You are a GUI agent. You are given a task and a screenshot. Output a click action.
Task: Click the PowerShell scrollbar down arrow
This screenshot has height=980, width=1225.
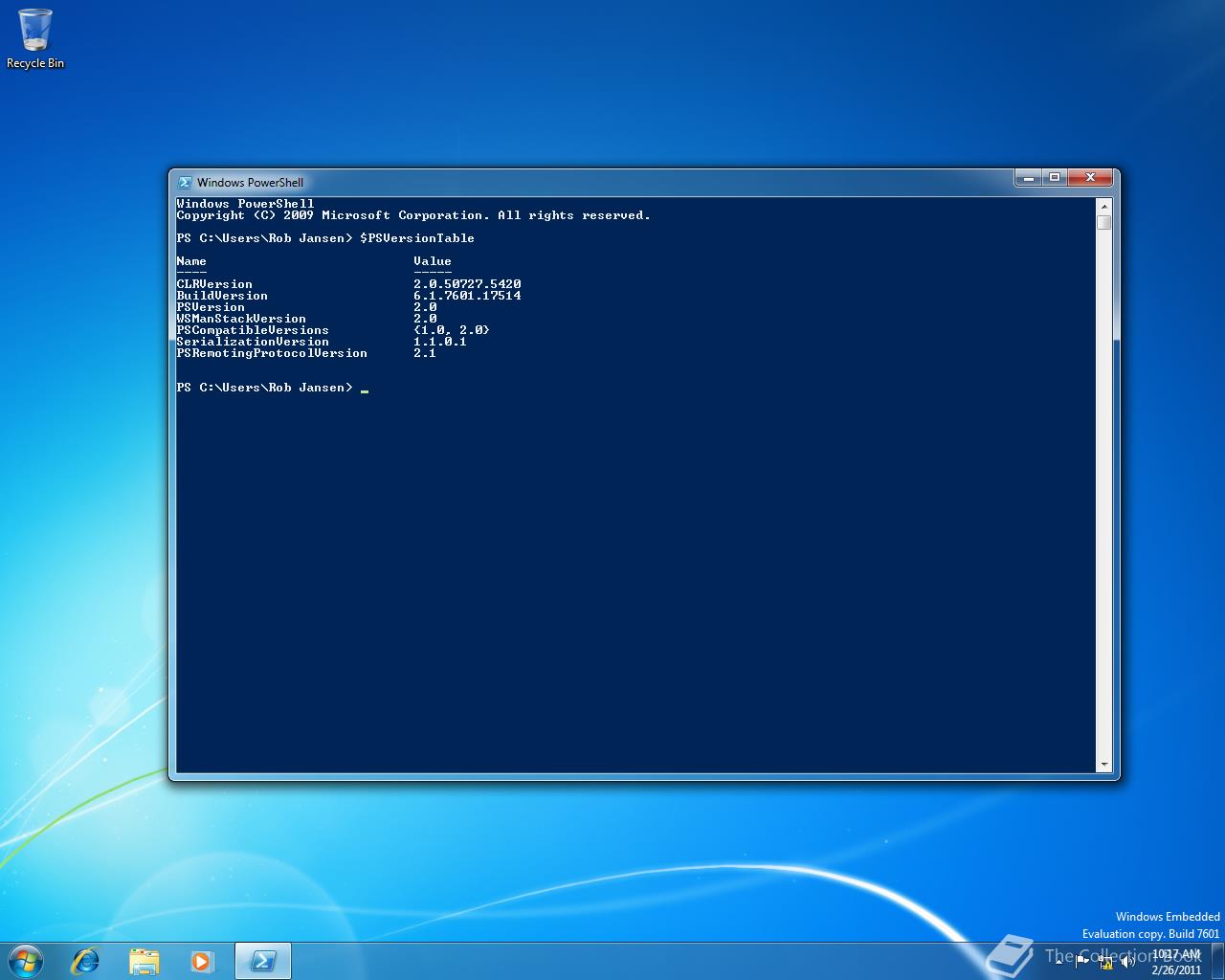coord(1104,765)
